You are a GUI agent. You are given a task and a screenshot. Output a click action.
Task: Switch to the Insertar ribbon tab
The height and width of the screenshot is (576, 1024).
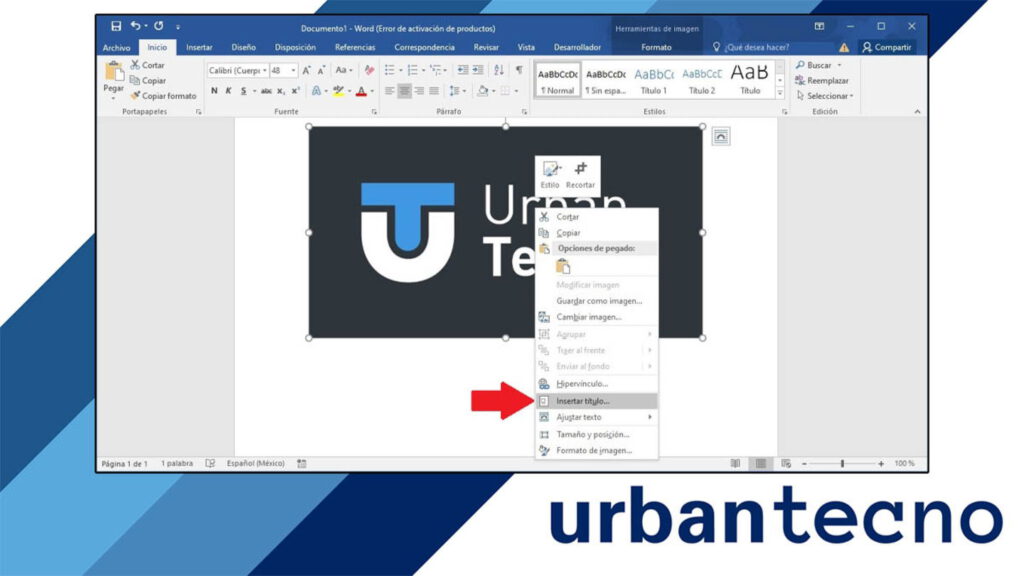[199, 47]
